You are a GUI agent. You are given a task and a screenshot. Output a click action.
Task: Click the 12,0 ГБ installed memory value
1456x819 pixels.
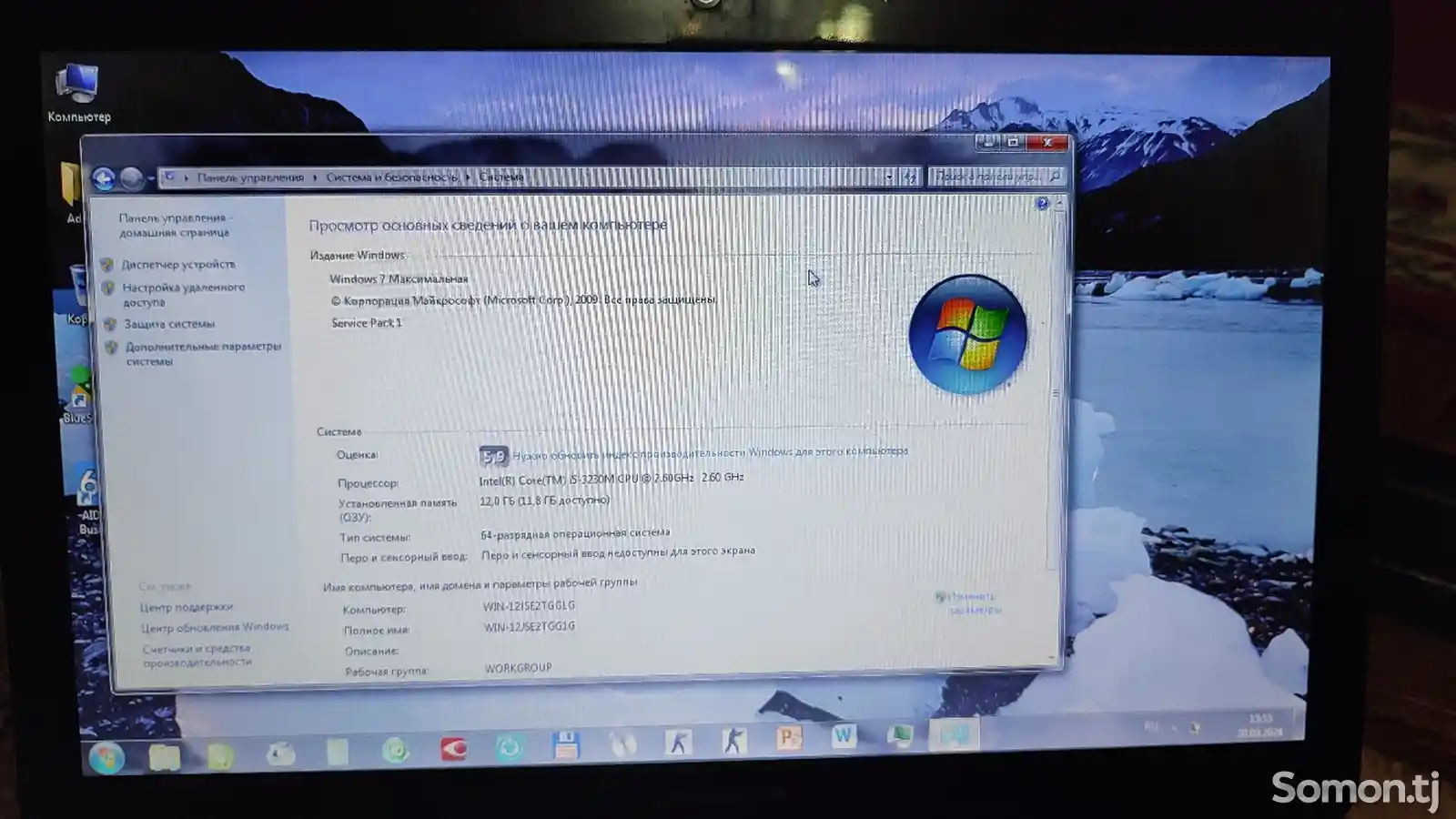[544, 501]
